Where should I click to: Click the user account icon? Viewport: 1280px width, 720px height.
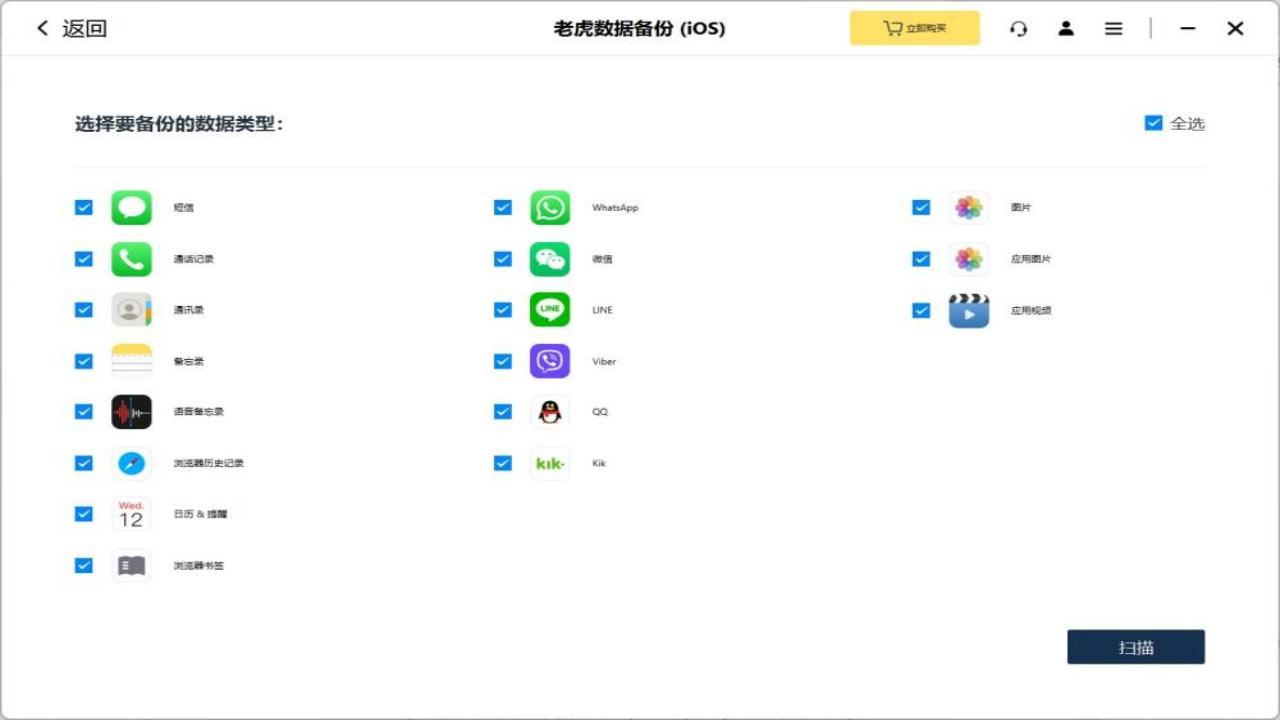(x=1066, y=28)
